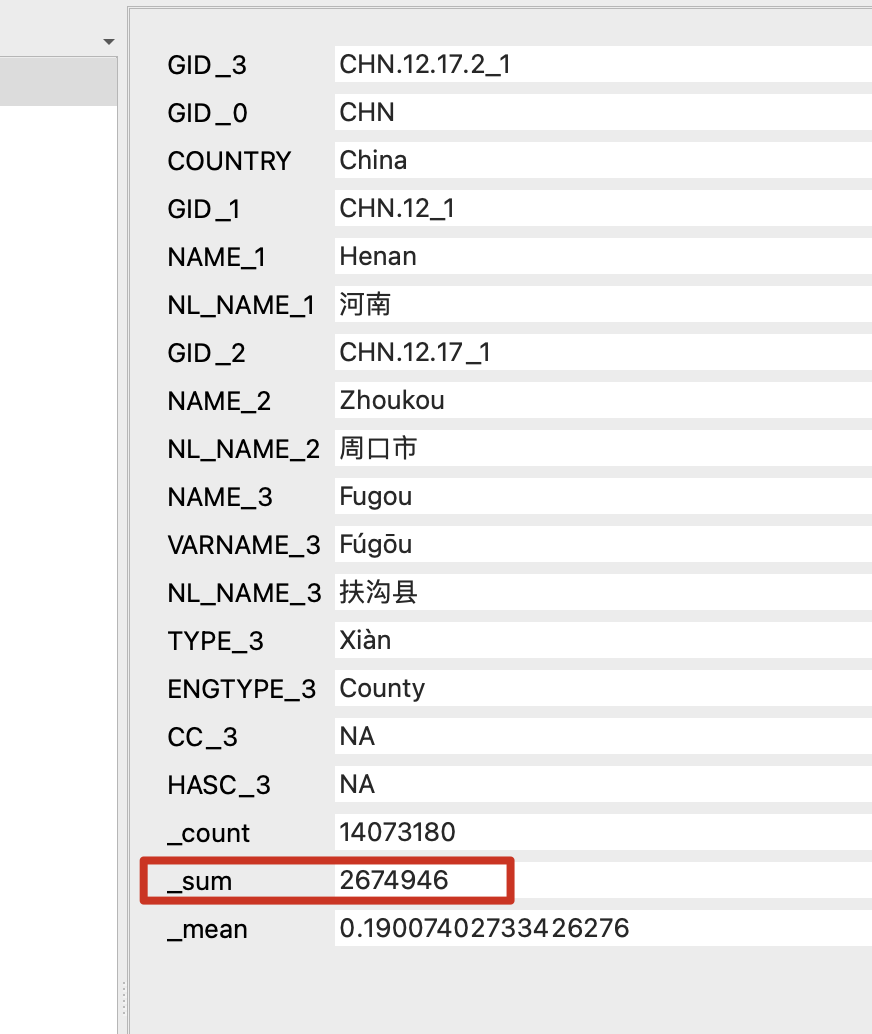Select the NAME_3 field showing Fugou
Image resolution: width=872 pixels, height=1034 pixels.
(600, 497)
